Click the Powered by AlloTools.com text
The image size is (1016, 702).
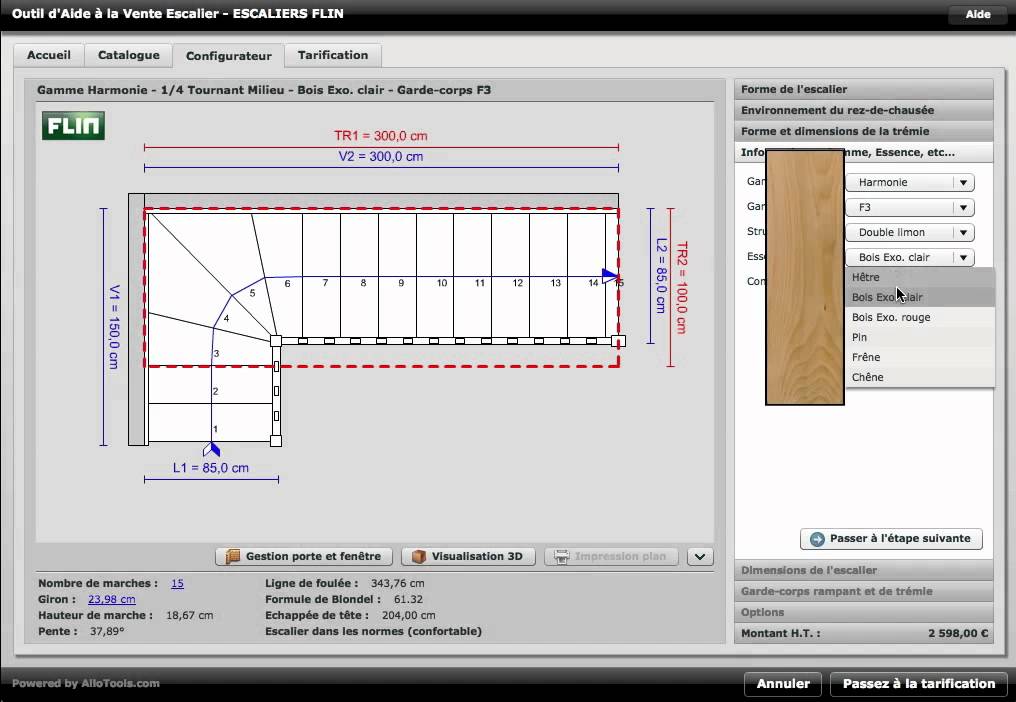86,683
